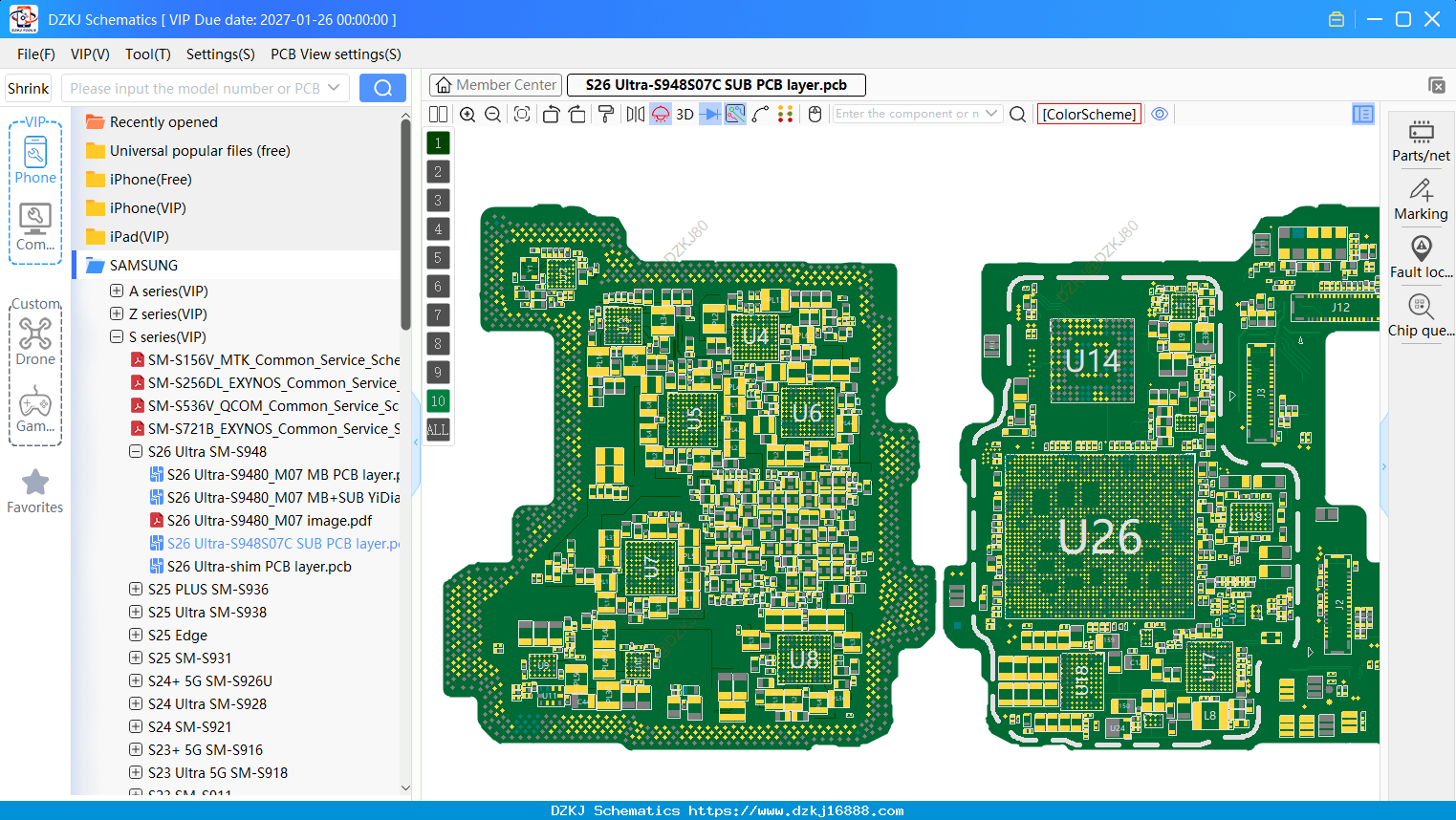Open S26 Ultra-shim PCB layer.pcb

coord(259,566)
